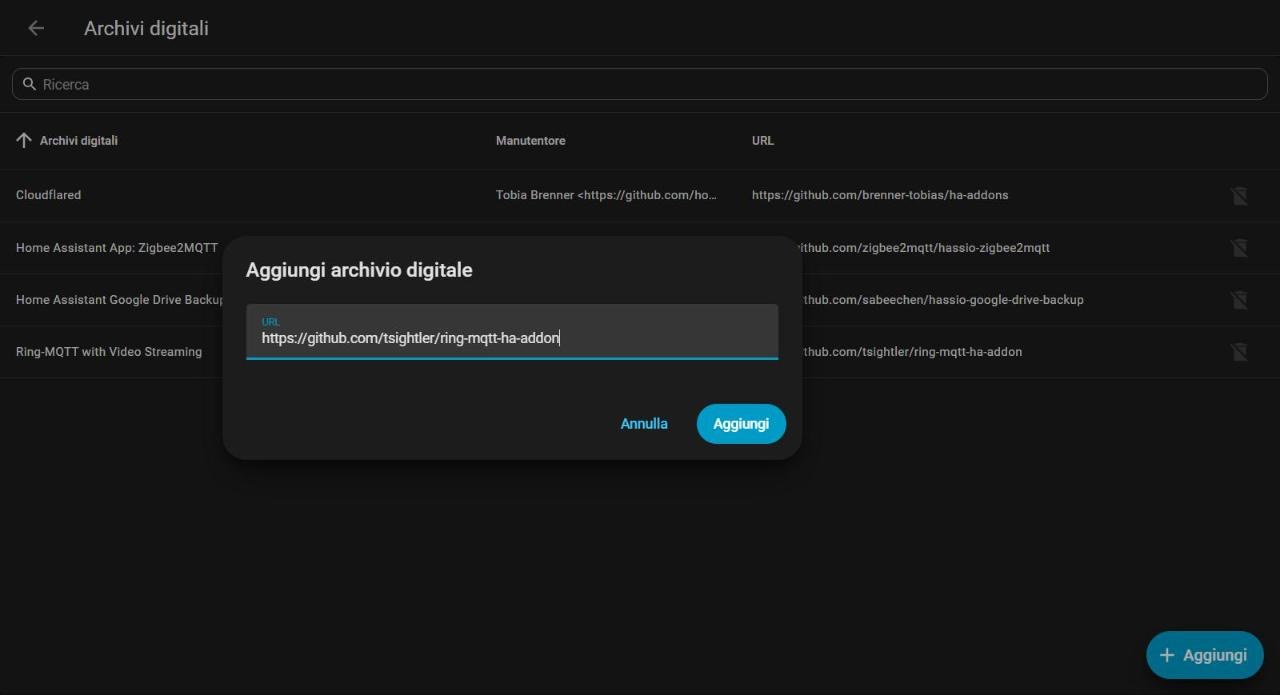1280x695 pixels.
Task: Focus the Ricerca search field
Action: (x=640, y=84)
